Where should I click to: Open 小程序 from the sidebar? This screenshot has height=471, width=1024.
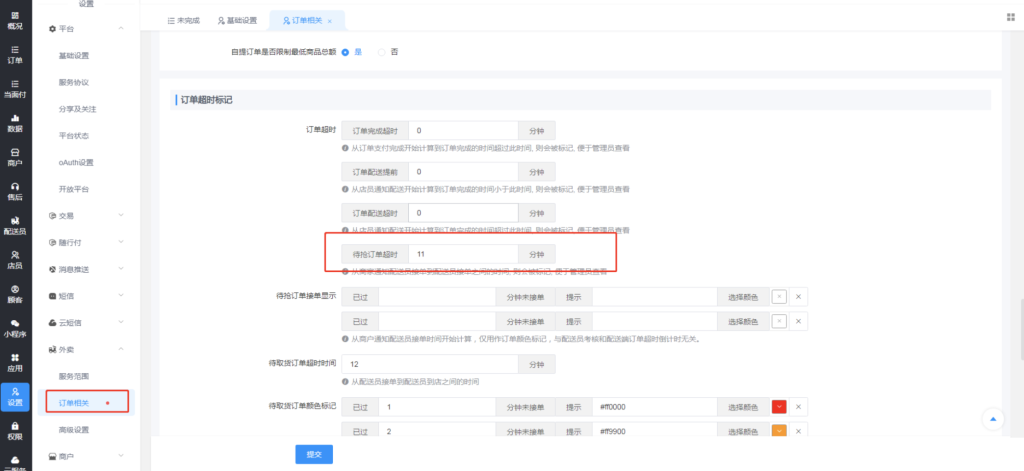coord(14,328)
